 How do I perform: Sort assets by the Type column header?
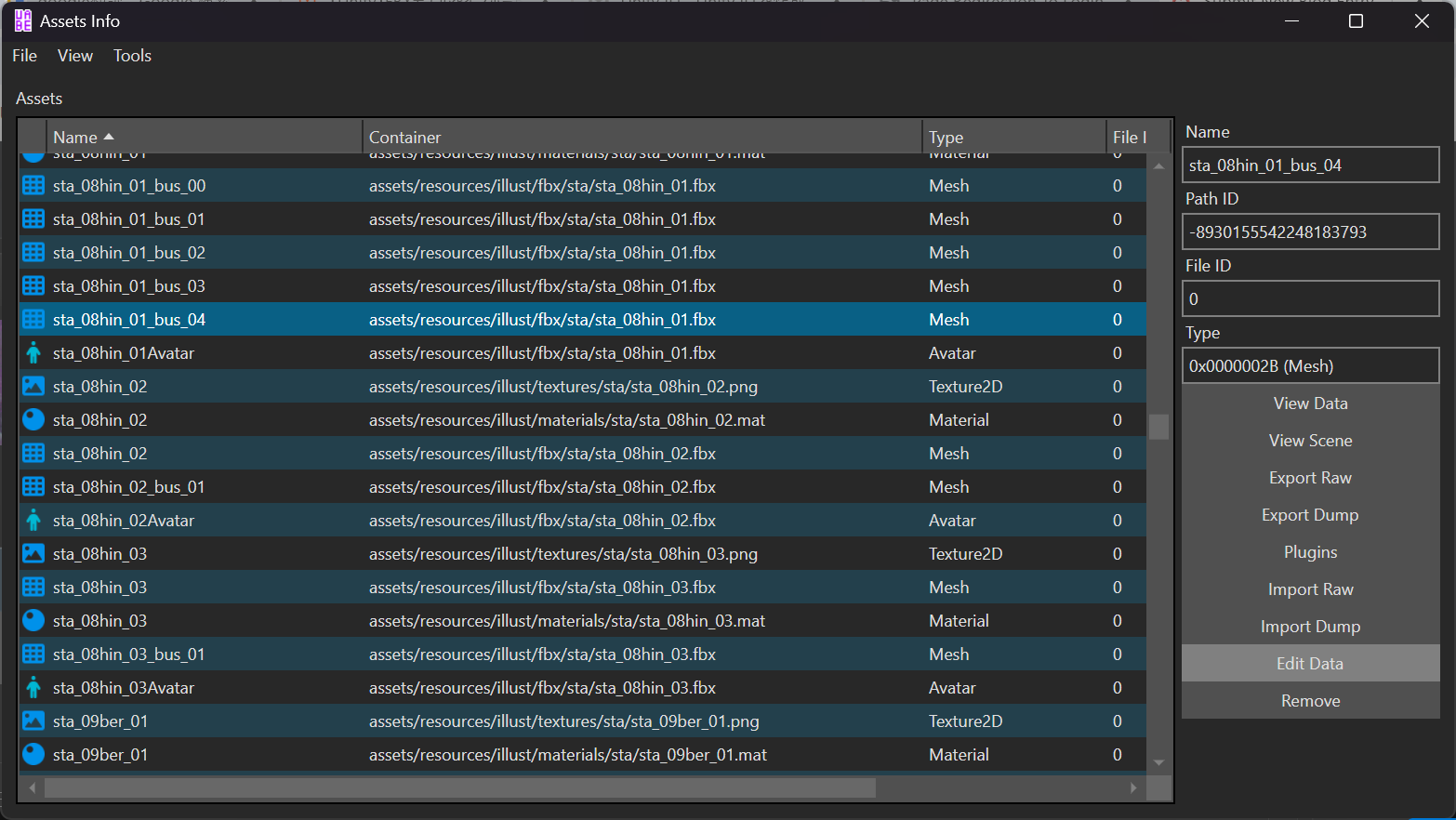(x=1013, y=137)
